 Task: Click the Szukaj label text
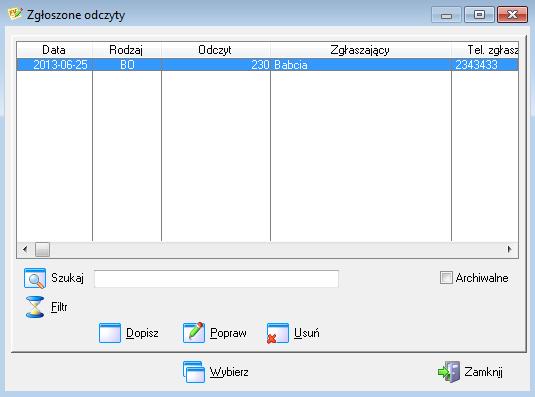pos(67,278)
